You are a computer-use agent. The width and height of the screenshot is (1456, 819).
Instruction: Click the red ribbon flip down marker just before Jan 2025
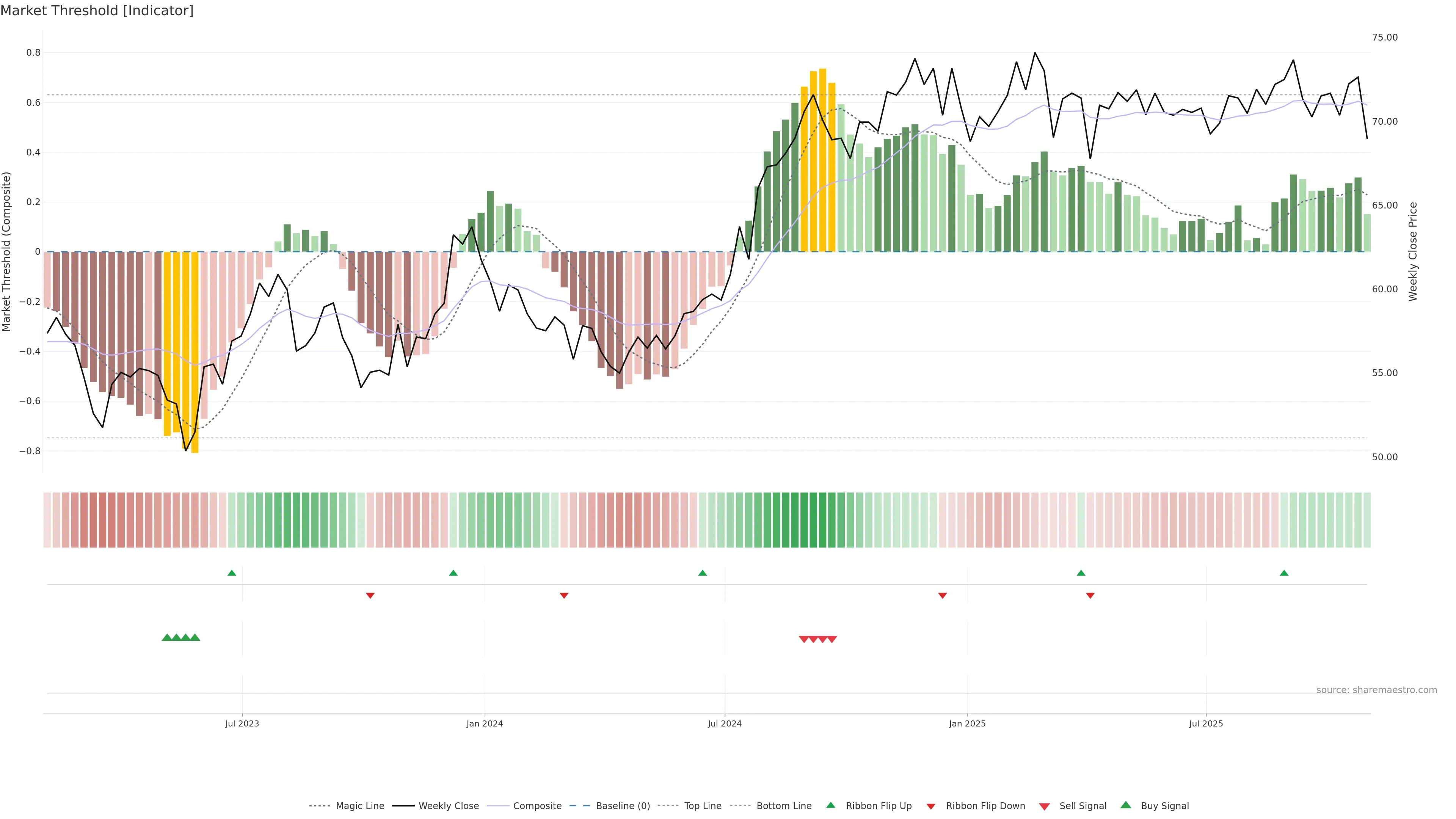pyautogui.click(x=942, y=595)
